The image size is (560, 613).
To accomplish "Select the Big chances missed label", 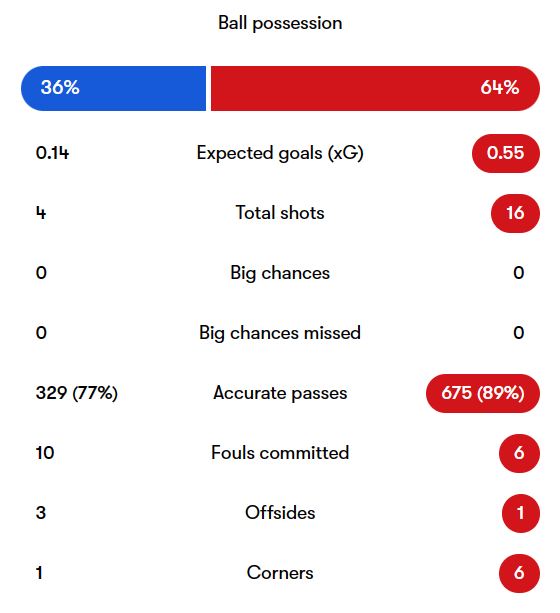I will click(280, 333).
